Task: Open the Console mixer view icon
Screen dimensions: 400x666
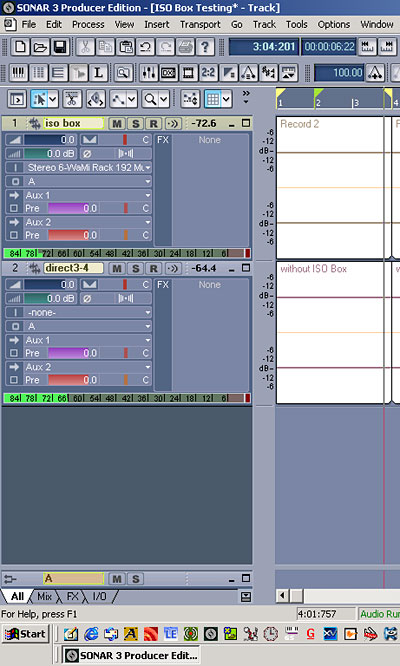Action: coord(149,73)
